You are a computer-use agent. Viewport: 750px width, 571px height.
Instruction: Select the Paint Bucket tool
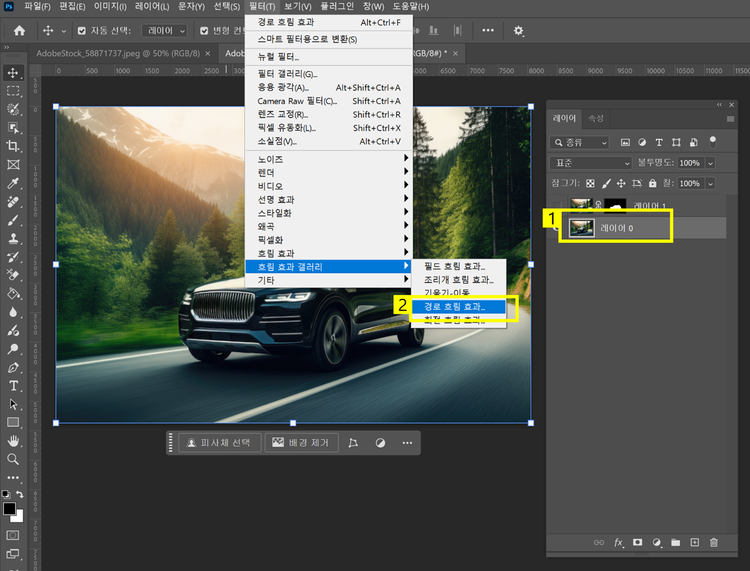(x=13, y=294)
